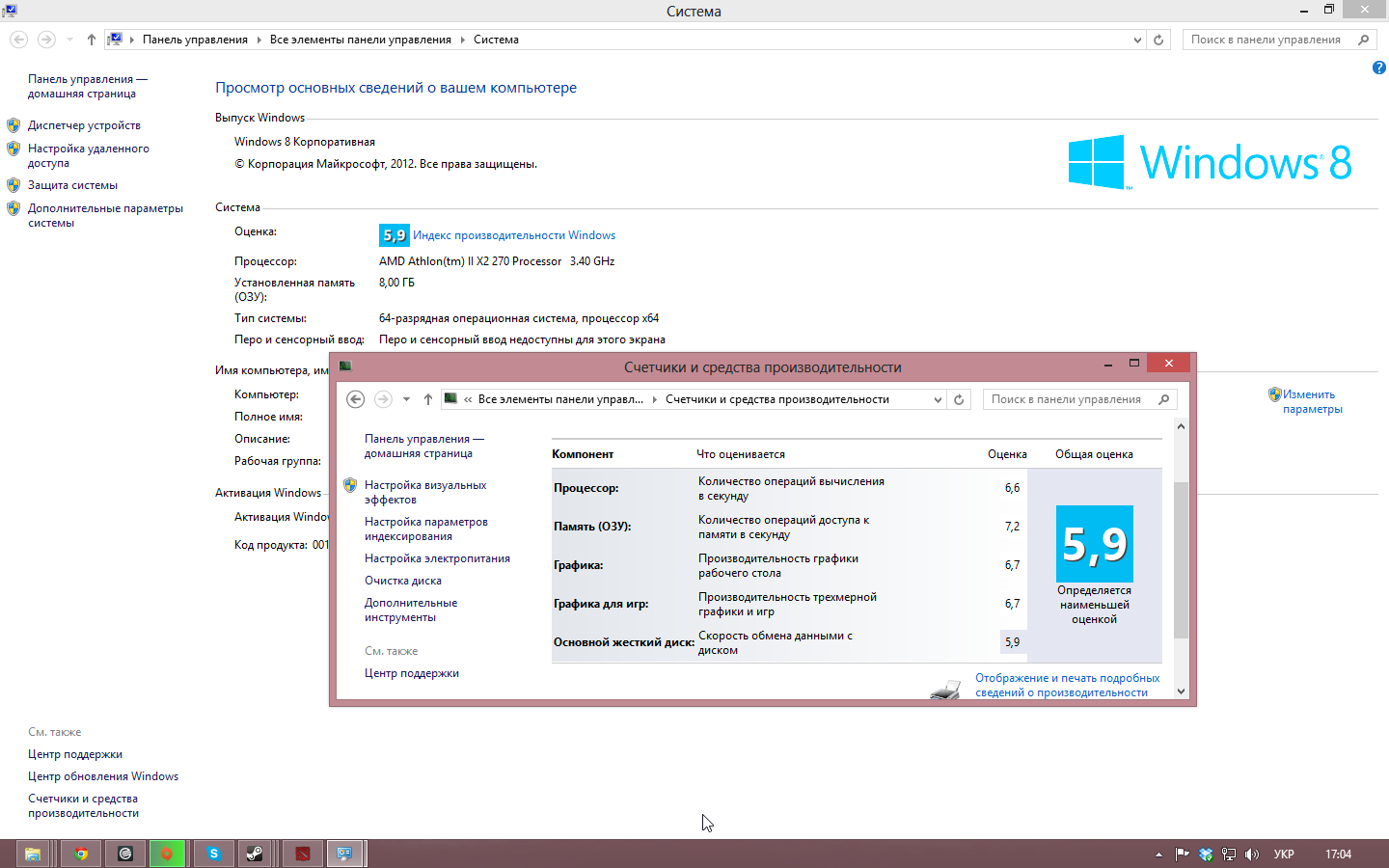The height and width of the screenshot is (868, 1389).
Task: Launch Chrome from the taskbar
Action: (81, 854)
